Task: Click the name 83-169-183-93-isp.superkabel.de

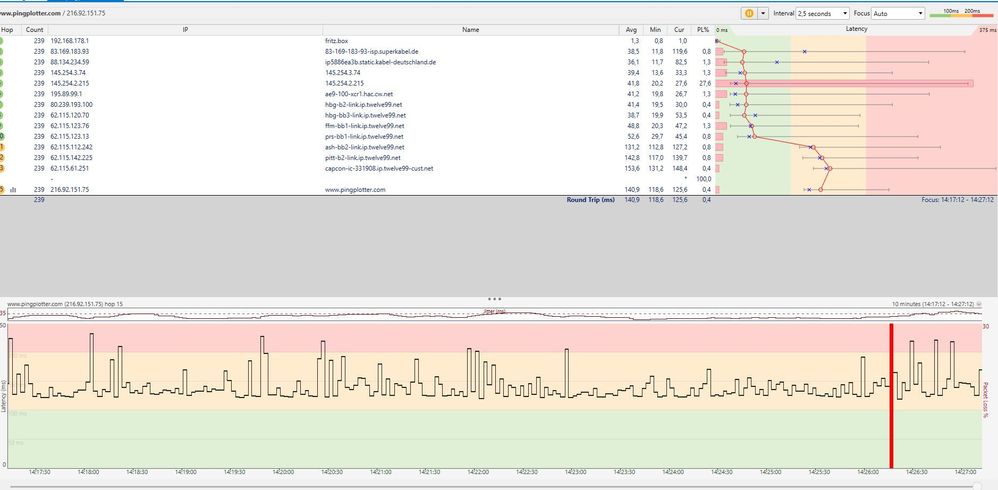Action: (x=371, y=52)
